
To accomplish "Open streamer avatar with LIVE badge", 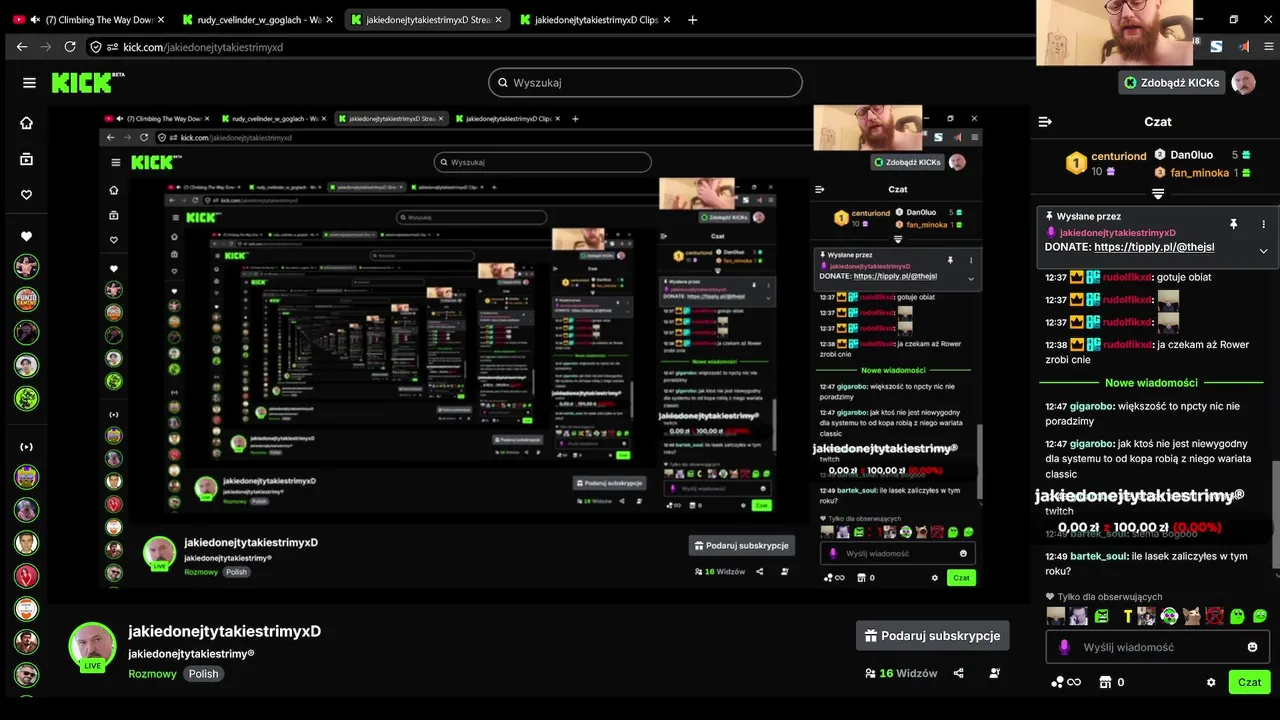I will [92, 647].
